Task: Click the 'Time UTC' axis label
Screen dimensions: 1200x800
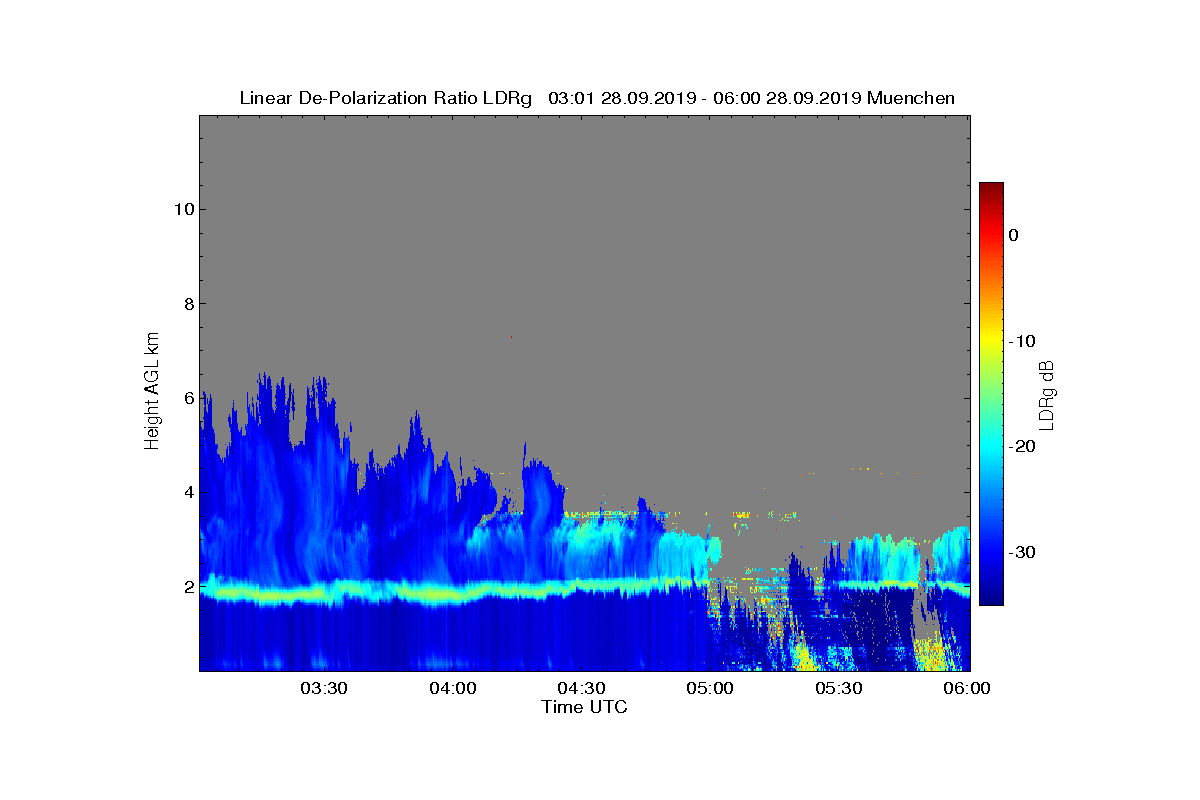Action: point(584,707)
